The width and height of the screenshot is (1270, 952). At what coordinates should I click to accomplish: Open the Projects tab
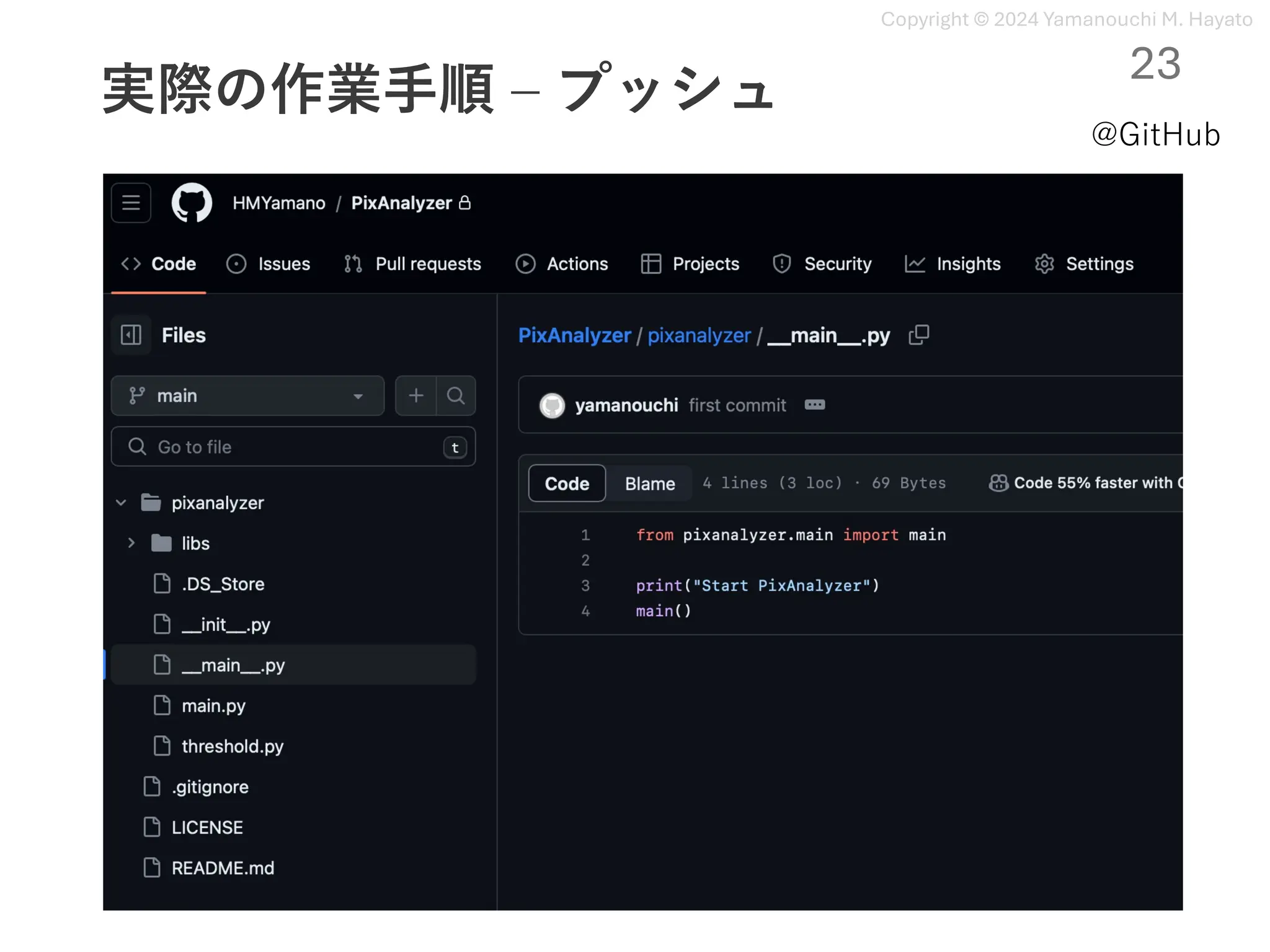pyautogui.click(x=690, y=264)
